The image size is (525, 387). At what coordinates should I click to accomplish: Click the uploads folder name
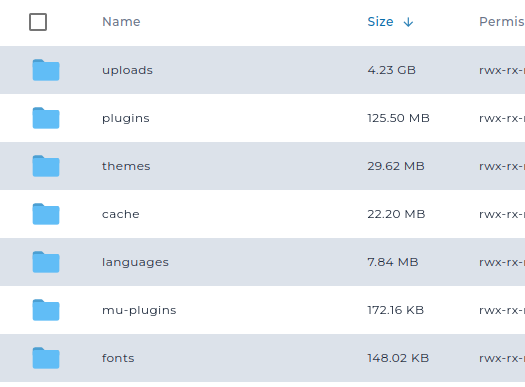coord(127,70)
